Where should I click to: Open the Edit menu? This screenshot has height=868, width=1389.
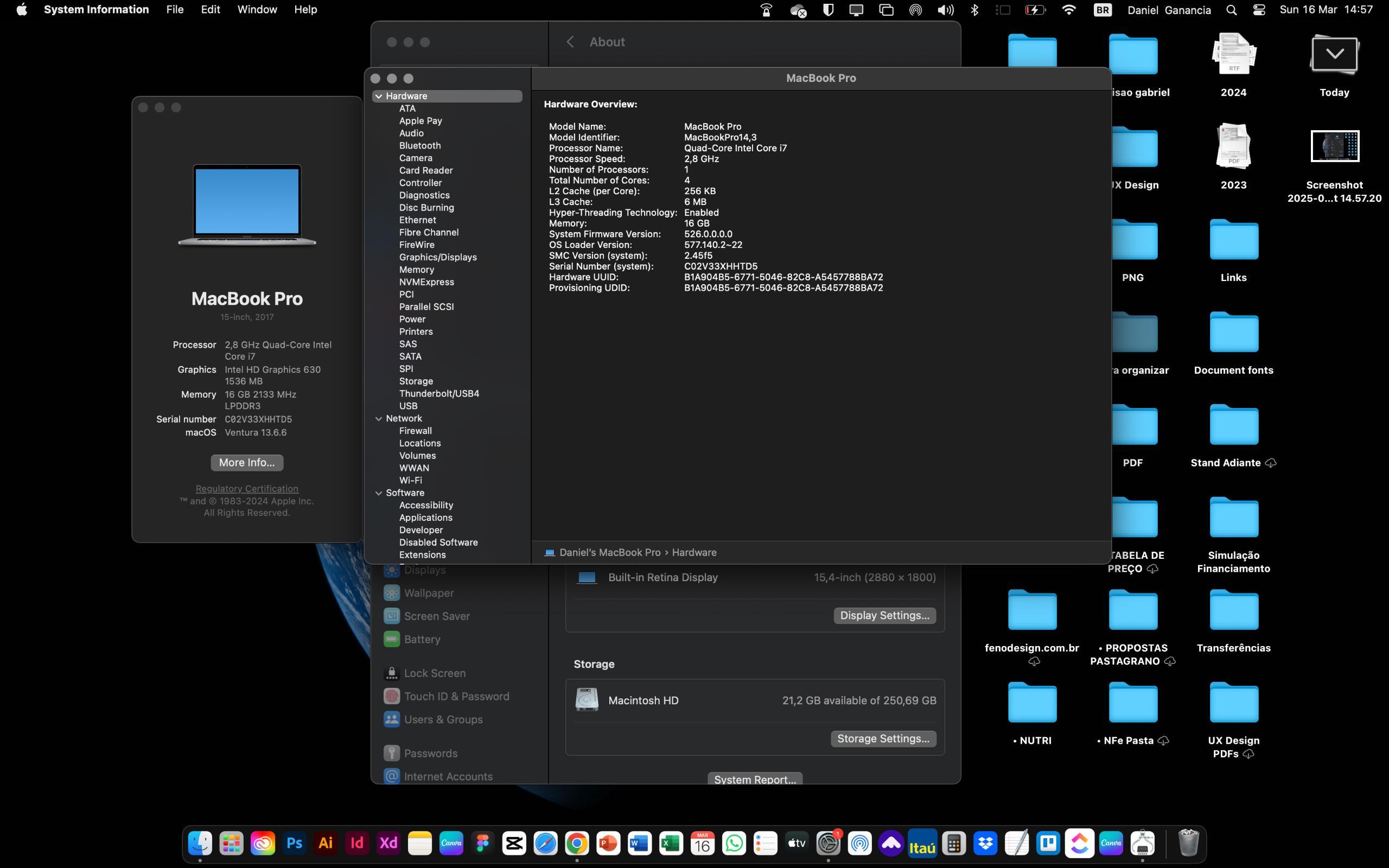[210, 10]
